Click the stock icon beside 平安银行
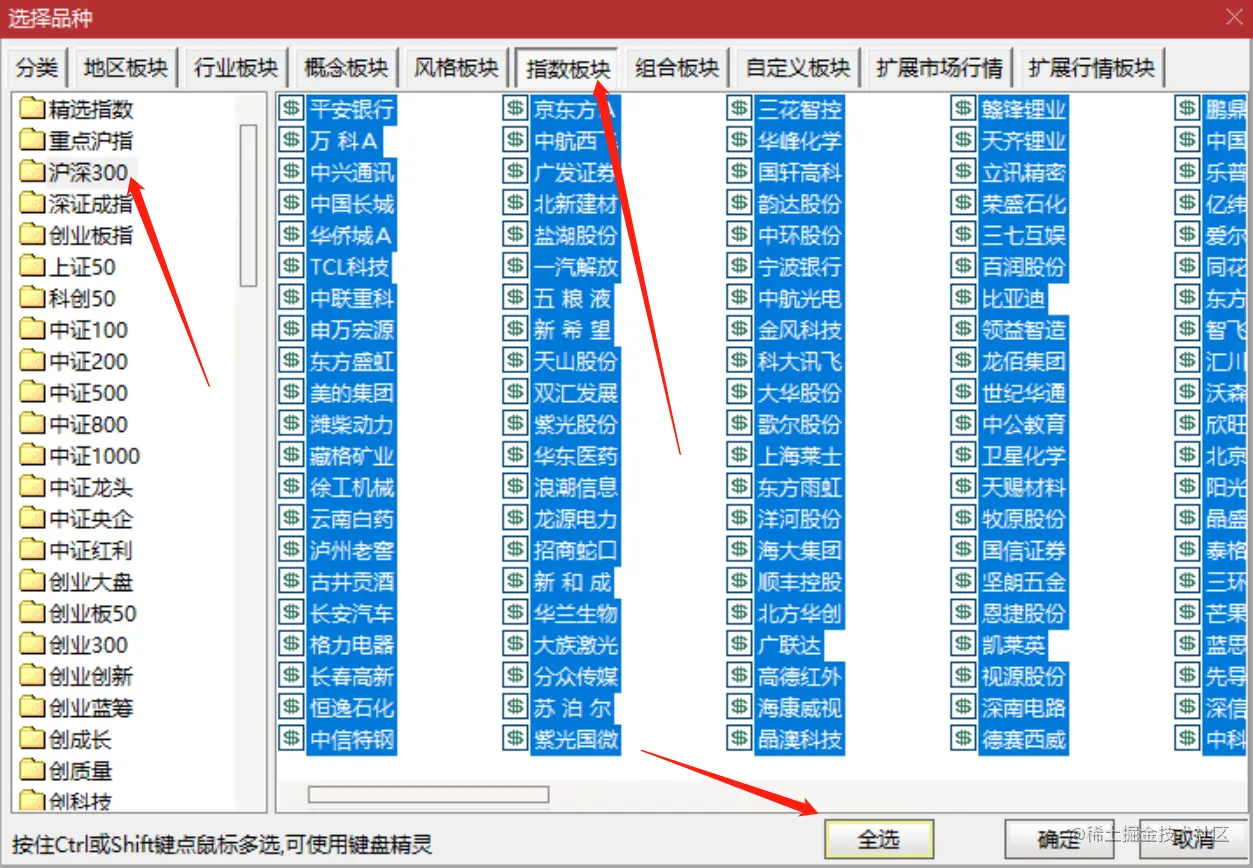Image resolution: width=1253 pixels, height=868 pixels. click(x=291, y=109)
